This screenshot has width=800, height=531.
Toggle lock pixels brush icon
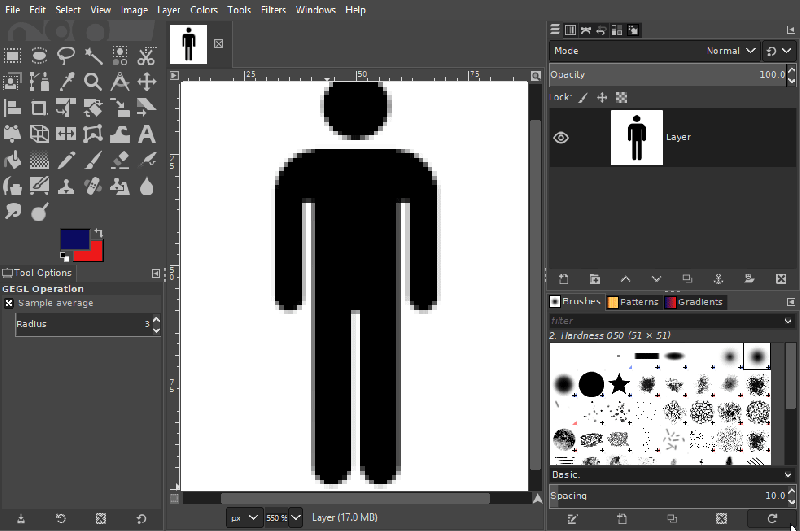point(583,97)
